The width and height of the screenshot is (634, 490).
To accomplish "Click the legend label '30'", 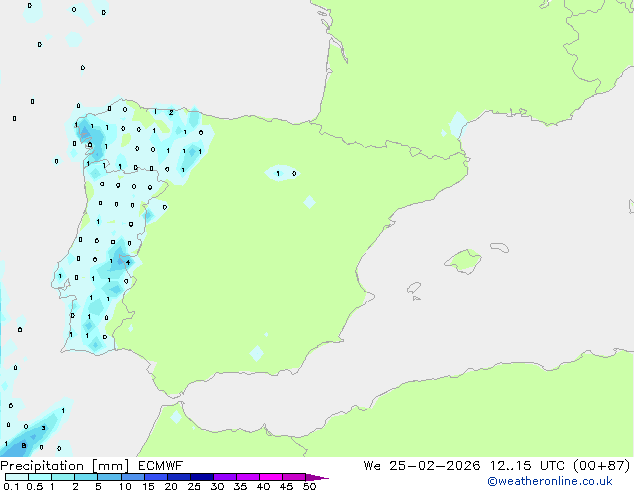I will tap(217, 486).
